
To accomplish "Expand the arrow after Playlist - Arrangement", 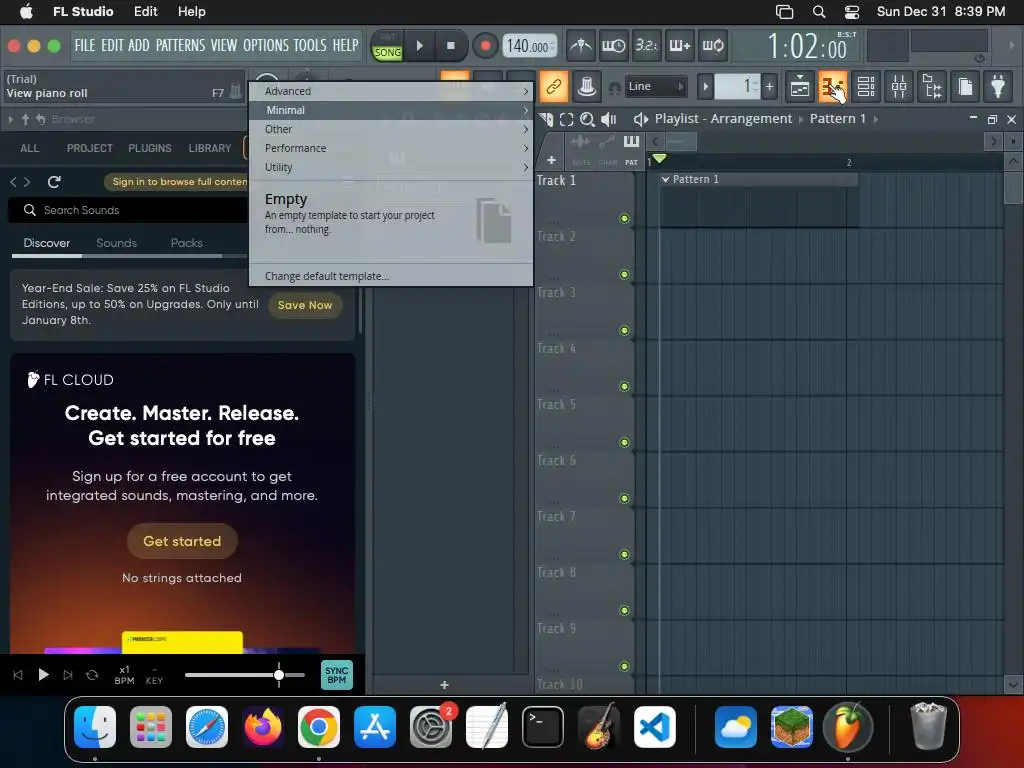I will coord(801,120).
